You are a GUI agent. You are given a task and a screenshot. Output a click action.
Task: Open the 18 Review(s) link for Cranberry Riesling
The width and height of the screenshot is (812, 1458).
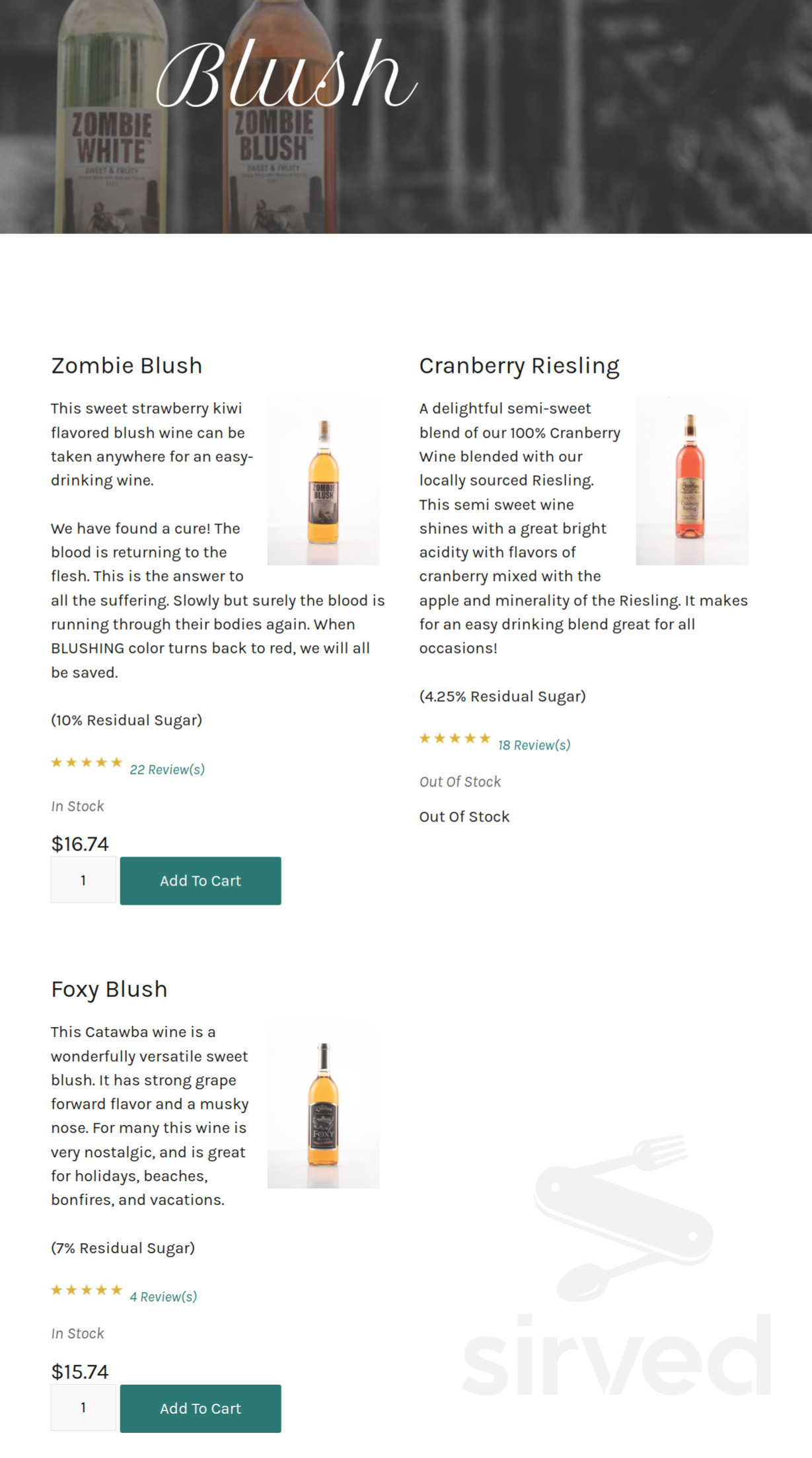pos(533,745)
